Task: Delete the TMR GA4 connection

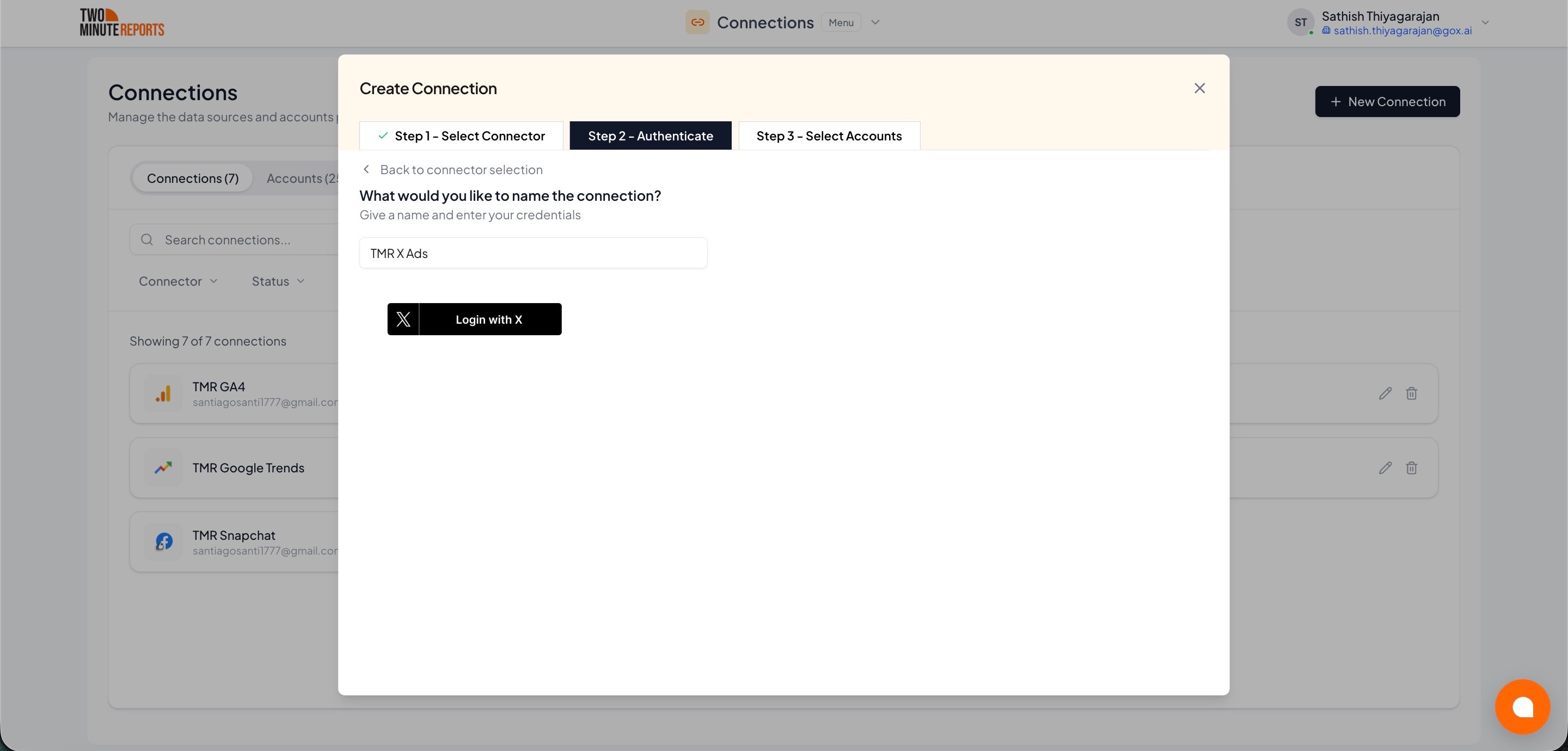Action: tap(1411, 393)
